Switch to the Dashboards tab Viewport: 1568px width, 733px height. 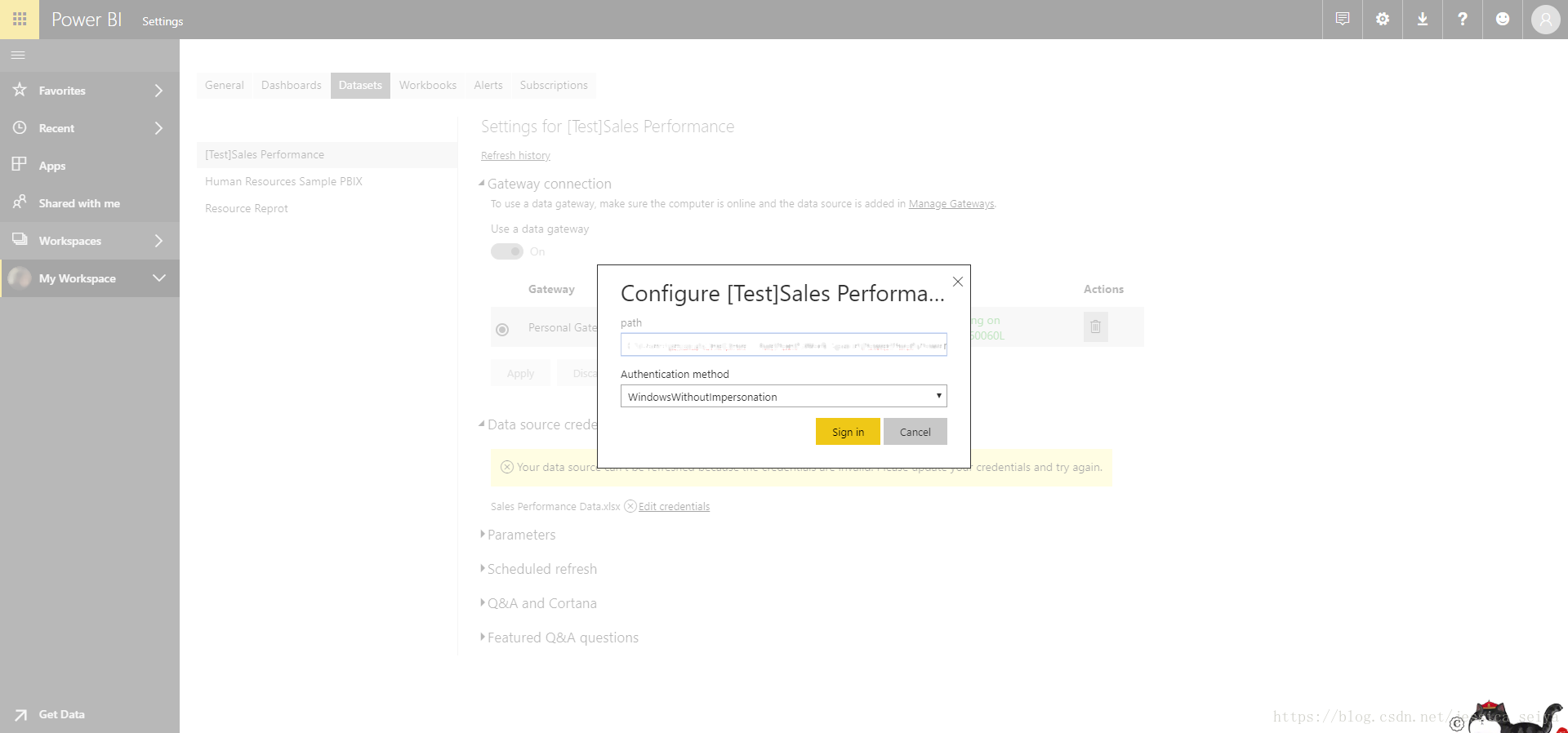pyautogui.click(x=292, y=85)
